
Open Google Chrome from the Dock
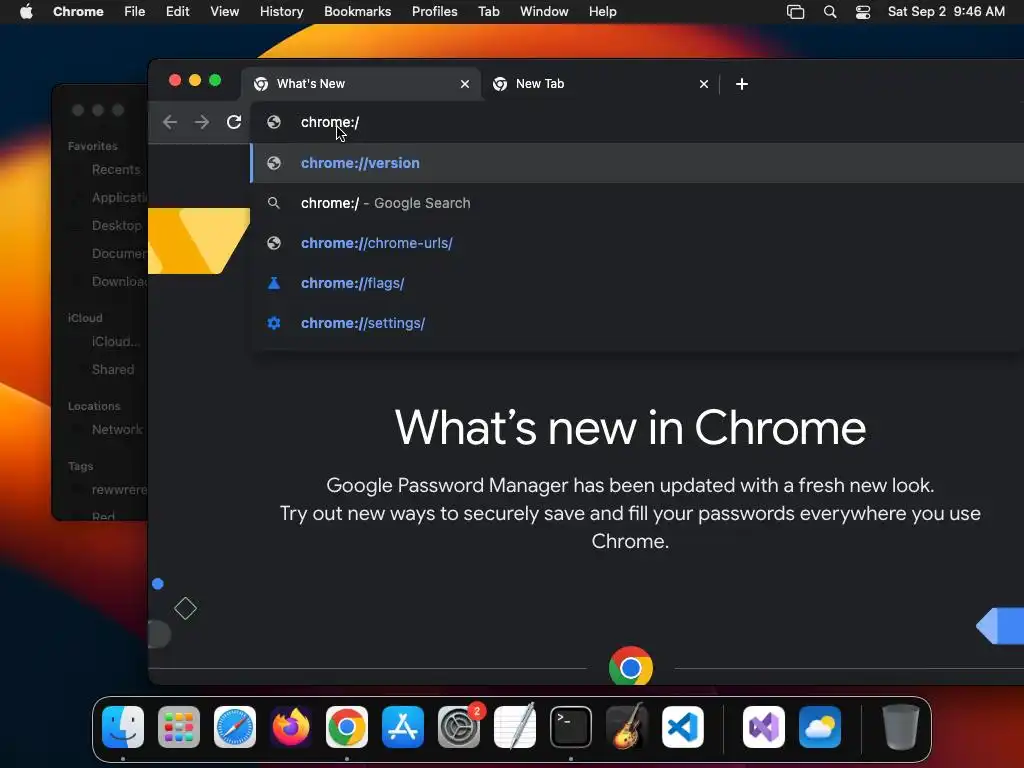coord(347,727)
